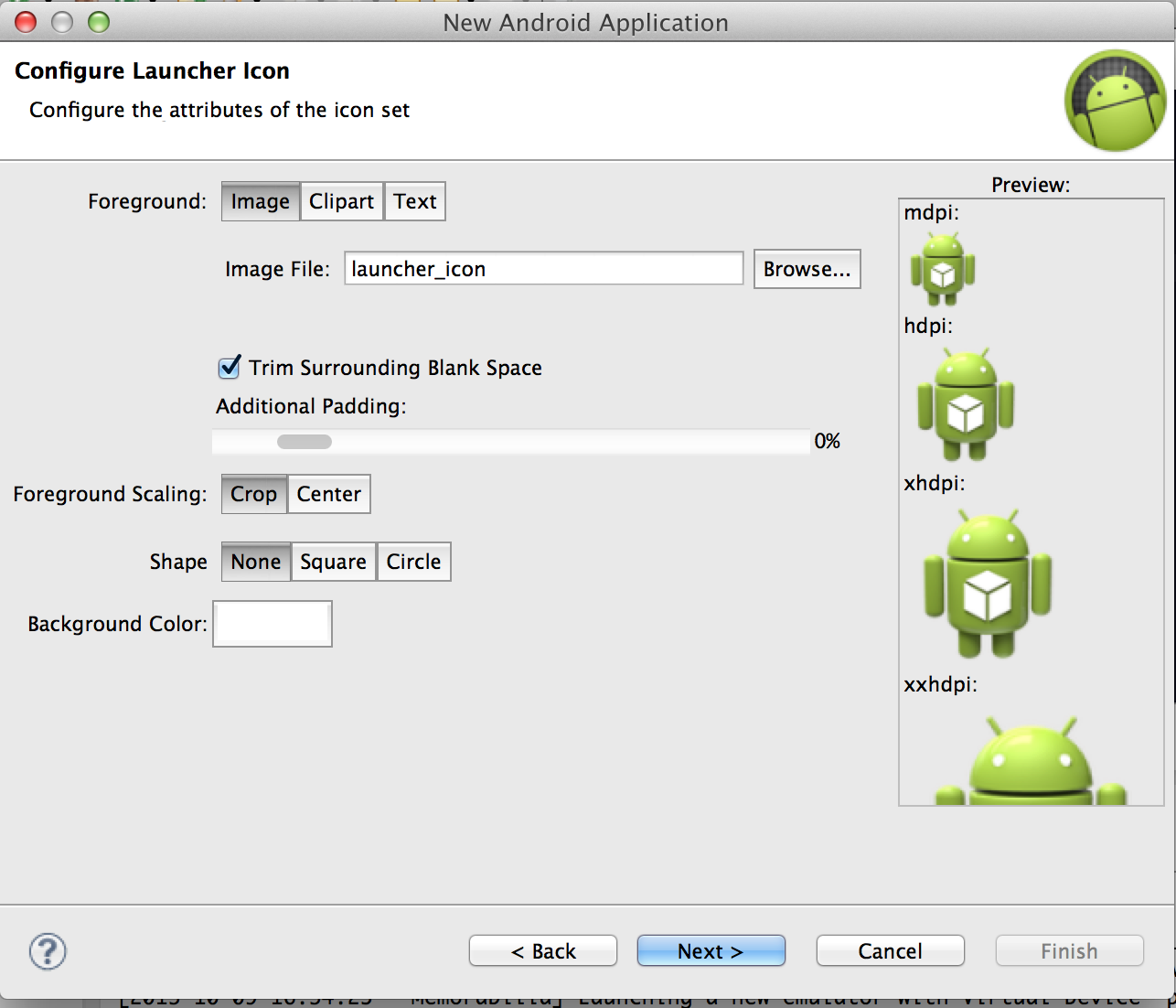Screen dimensions: 1176x1008
Task: Set shape to Square
Action: [334, 562]
